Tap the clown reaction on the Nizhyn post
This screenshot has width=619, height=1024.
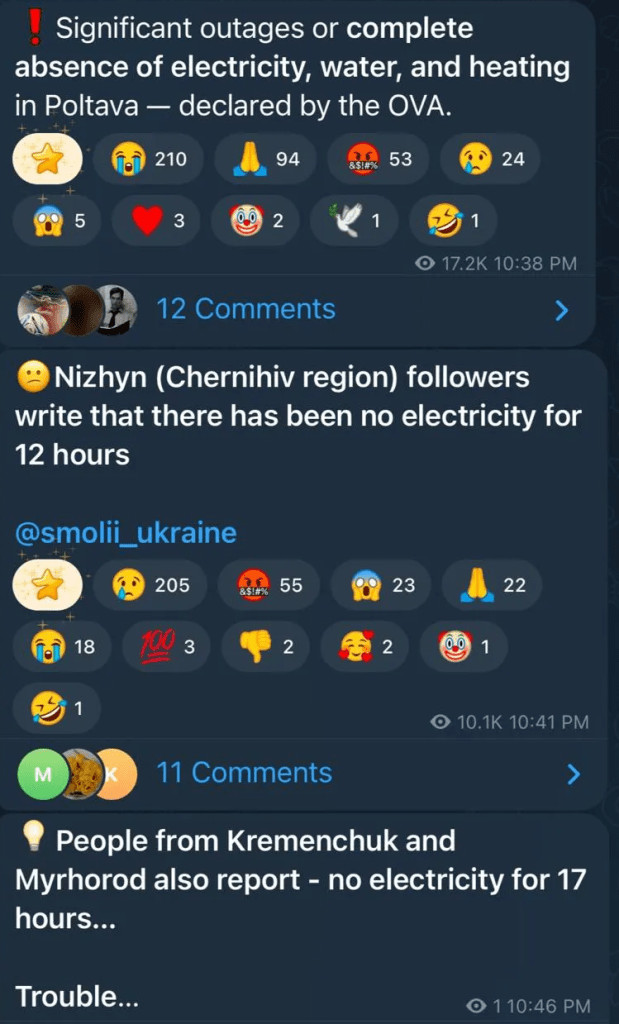point(464,647)
